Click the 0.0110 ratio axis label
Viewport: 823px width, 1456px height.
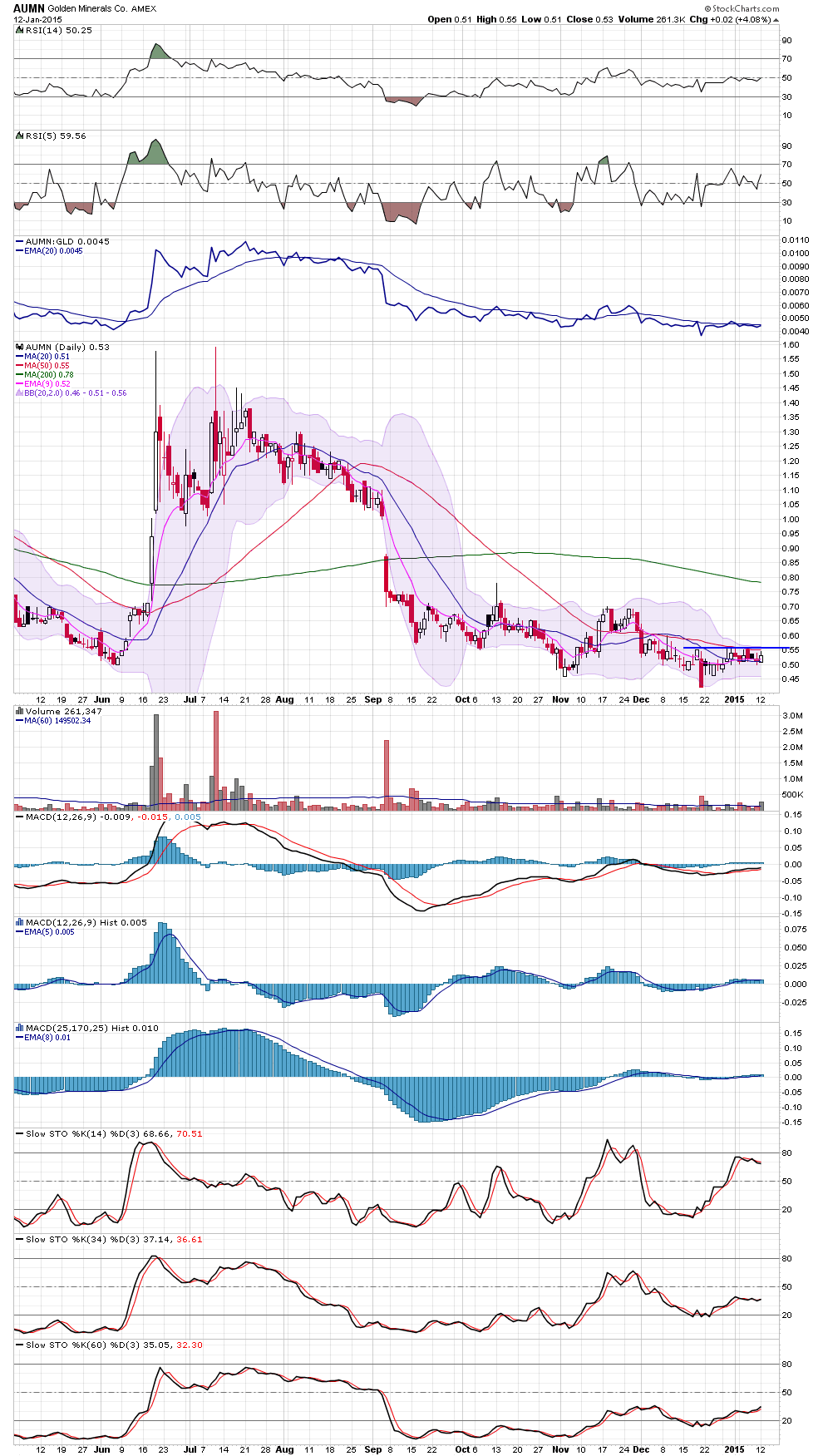(x=795, y=240)
